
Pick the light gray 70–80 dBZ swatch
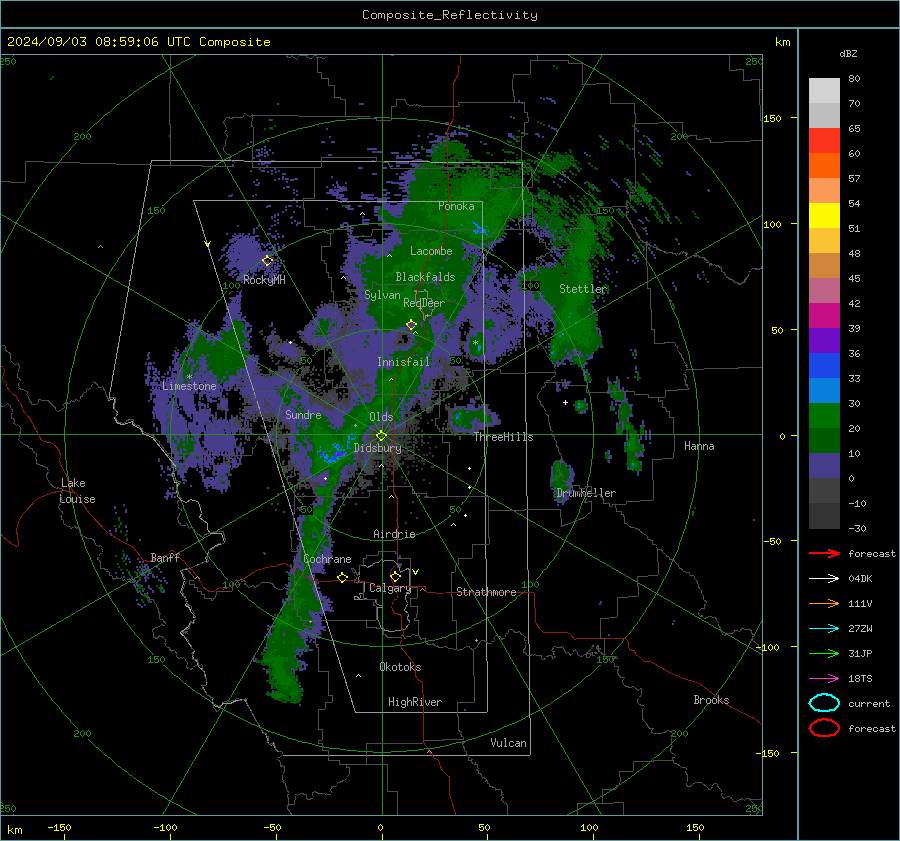coord(824,91)
